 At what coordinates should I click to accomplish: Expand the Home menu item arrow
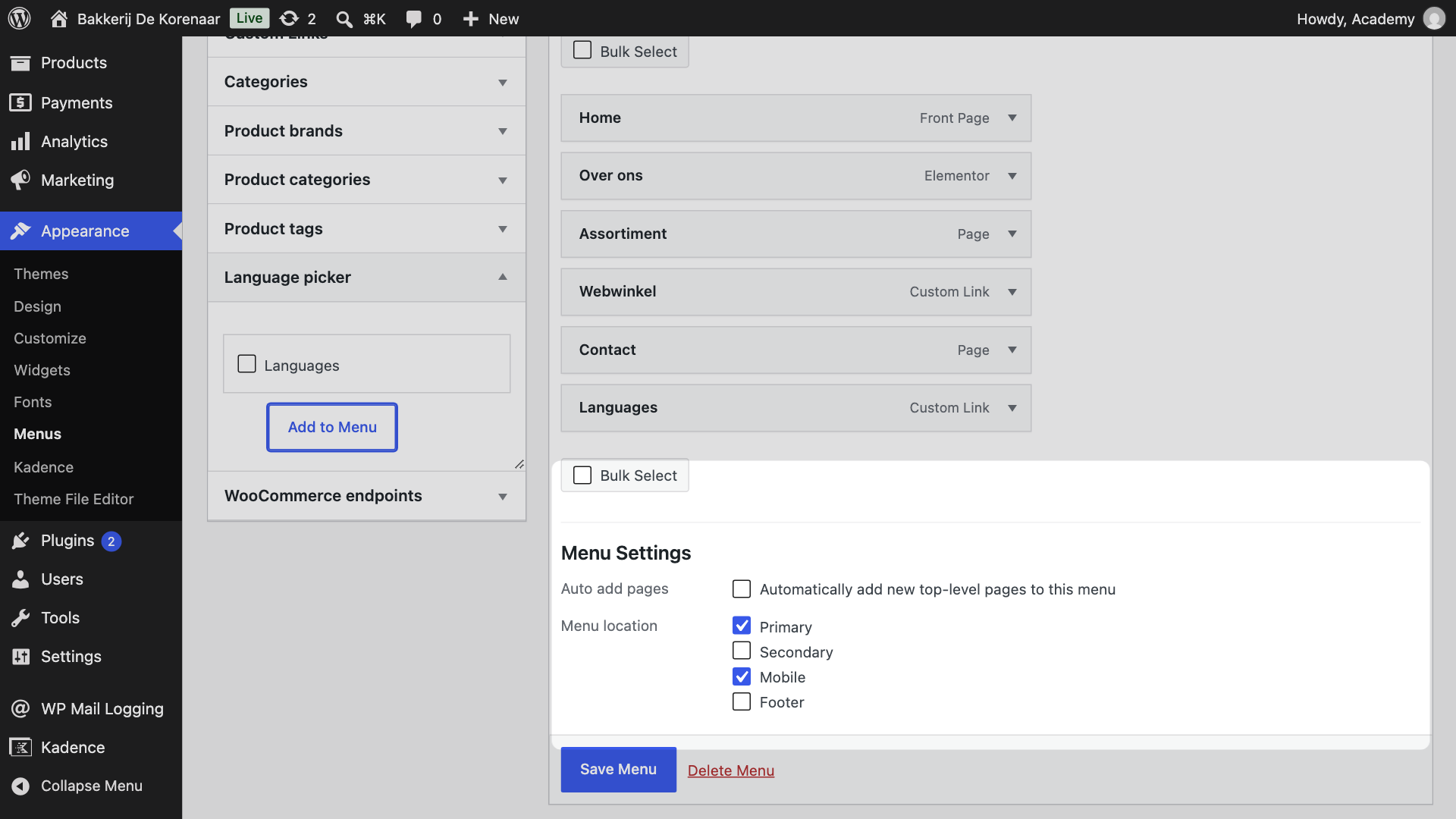tap(1012, 118)
